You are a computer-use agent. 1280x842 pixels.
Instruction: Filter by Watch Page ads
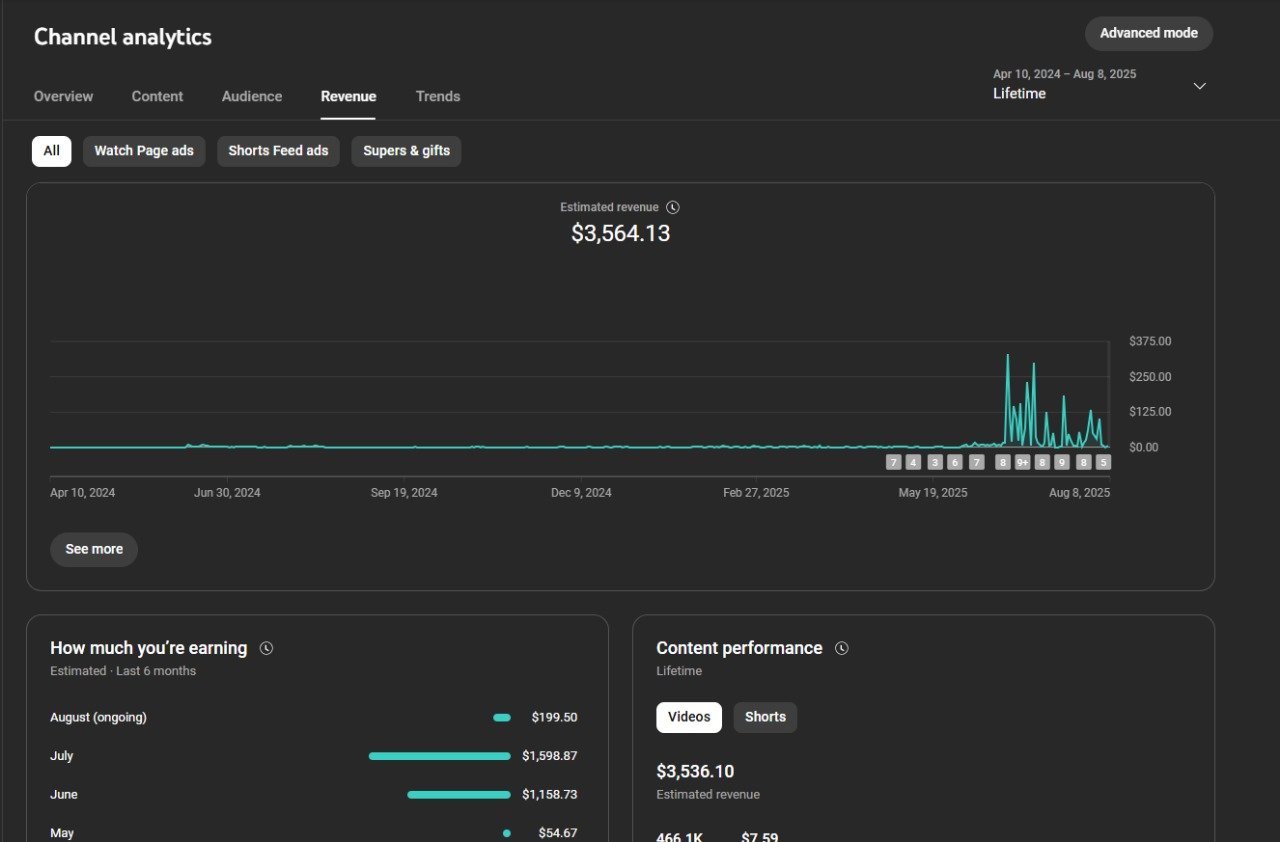point(144,151)
